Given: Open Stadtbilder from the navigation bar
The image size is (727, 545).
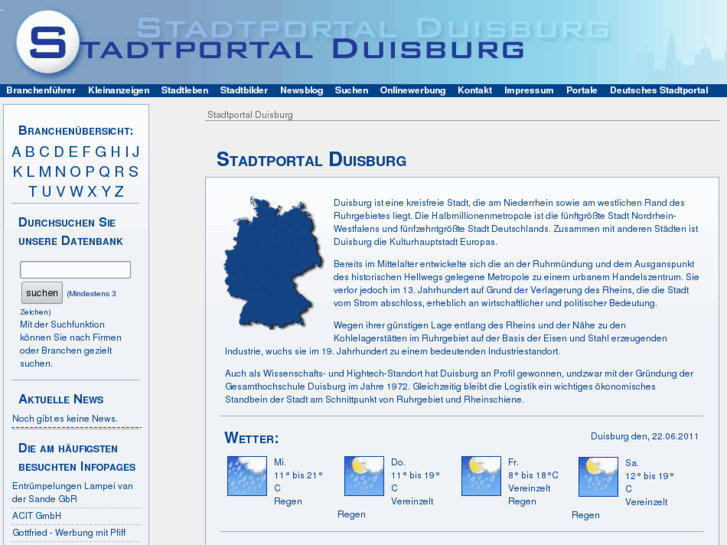Looking at the screenshot, I should coord(244,90).
